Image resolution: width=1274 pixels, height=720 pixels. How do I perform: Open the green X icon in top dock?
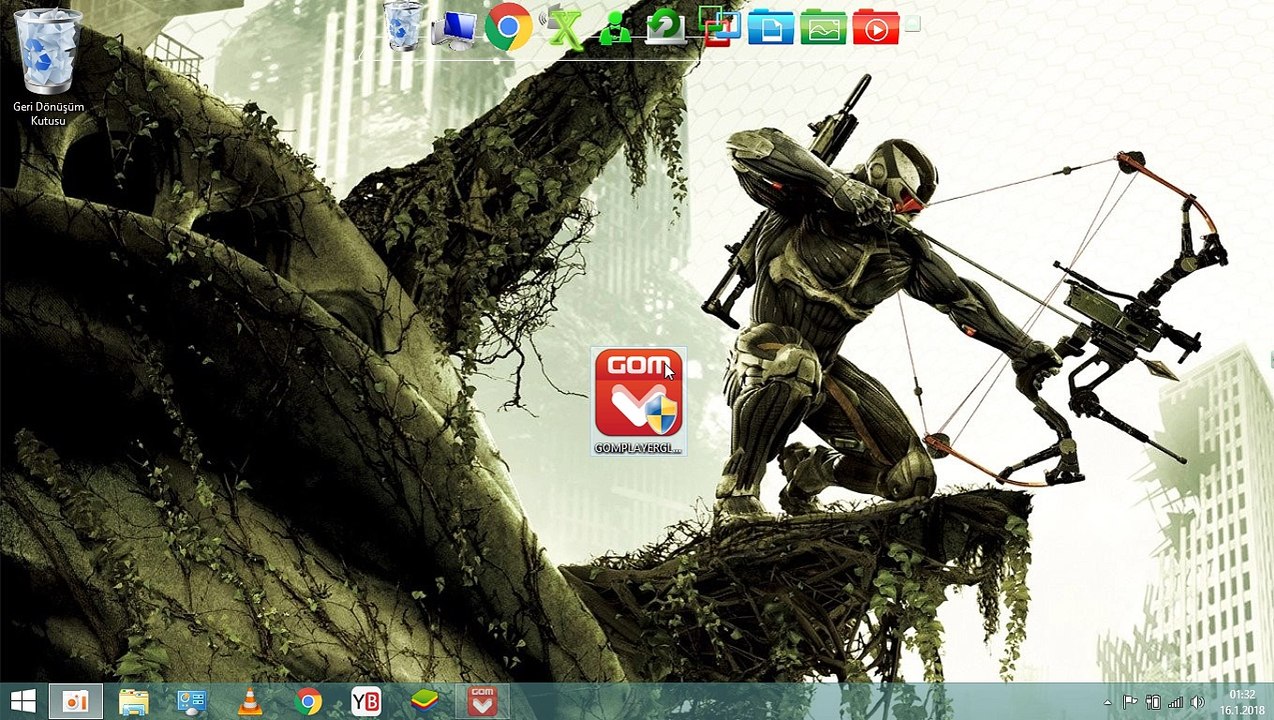(x=563, y=27)
